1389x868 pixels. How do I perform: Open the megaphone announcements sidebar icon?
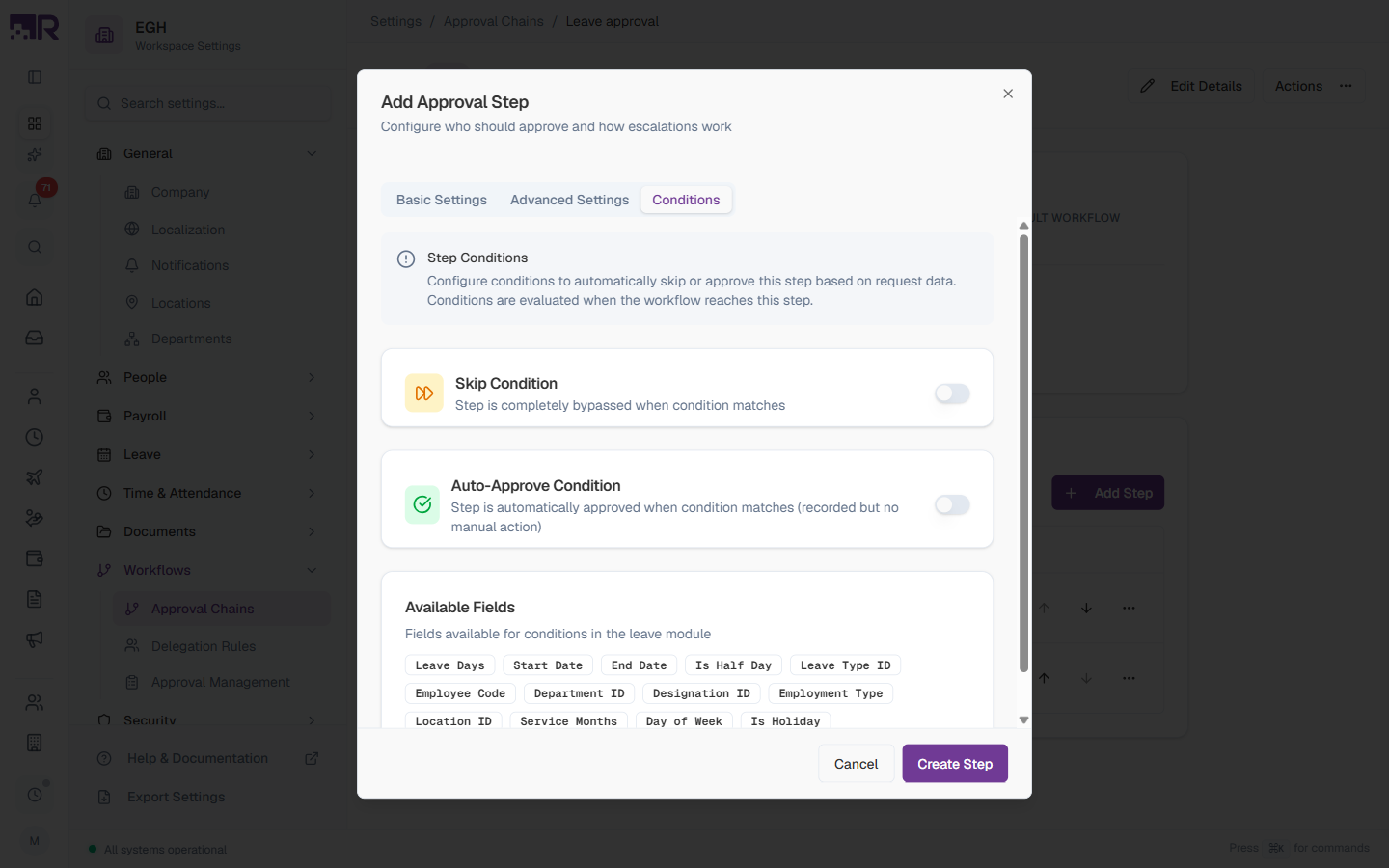(35, 639)
